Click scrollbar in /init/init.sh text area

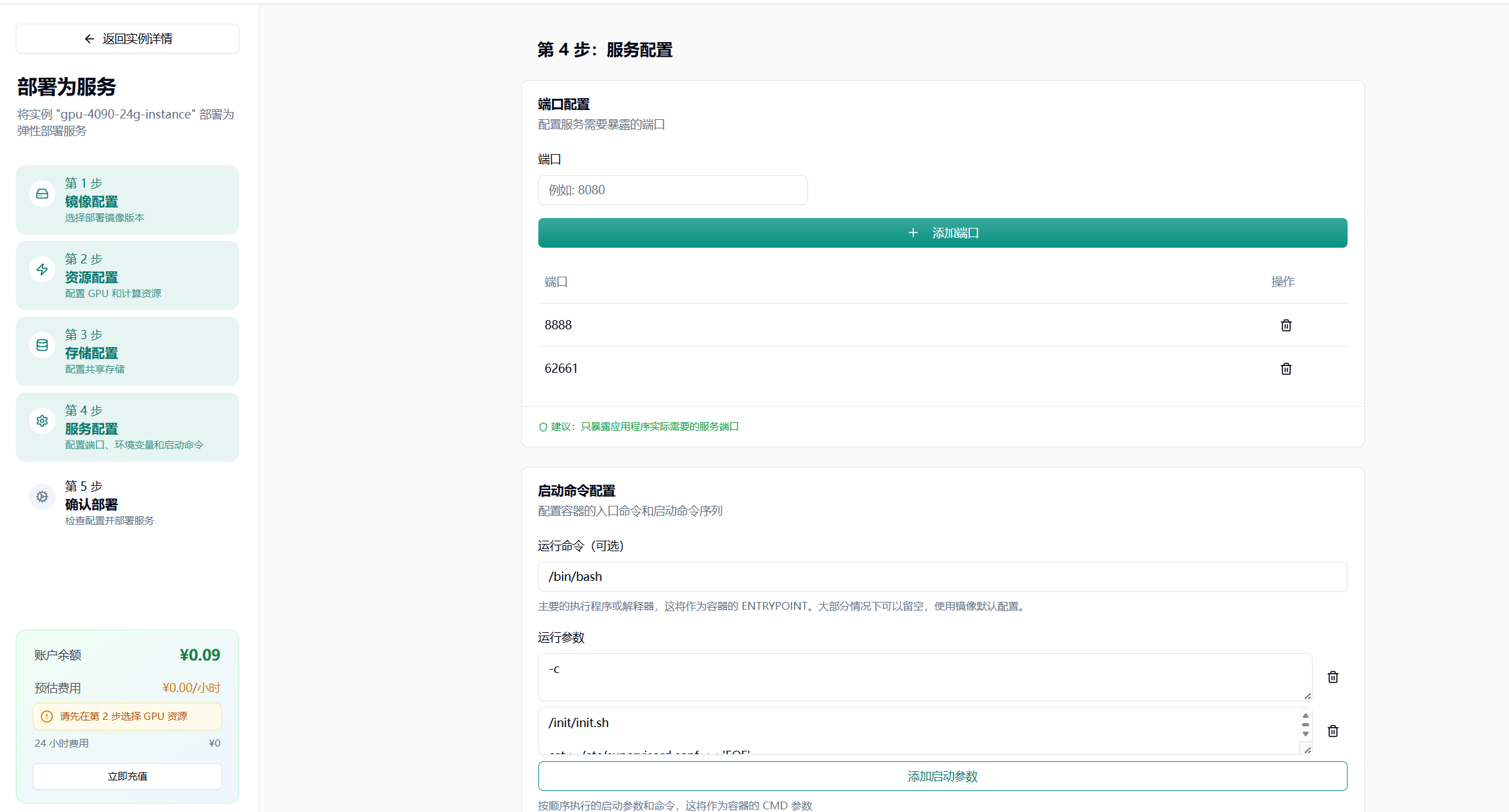1305,725
